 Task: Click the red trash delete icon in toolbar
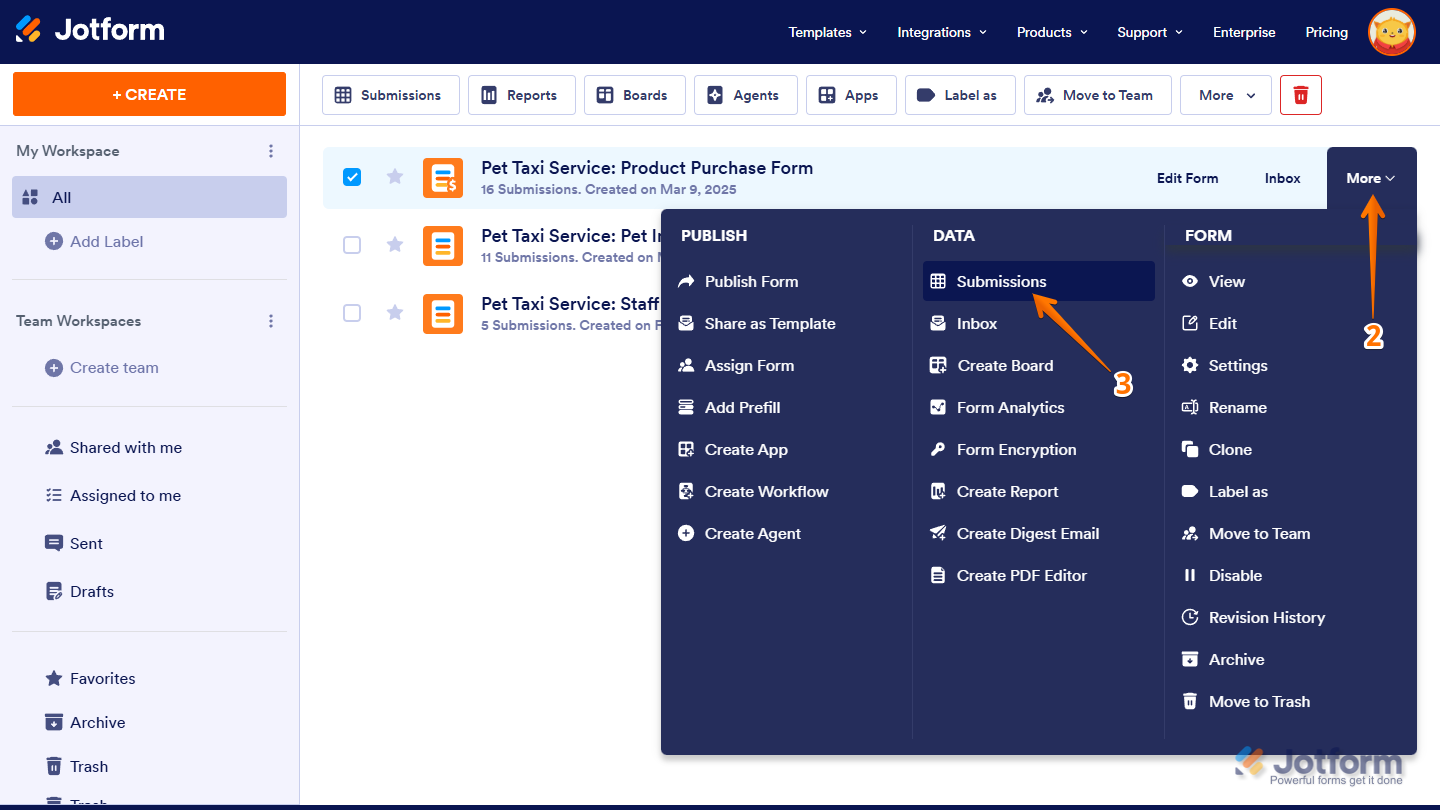click(x=1301, y=95)
